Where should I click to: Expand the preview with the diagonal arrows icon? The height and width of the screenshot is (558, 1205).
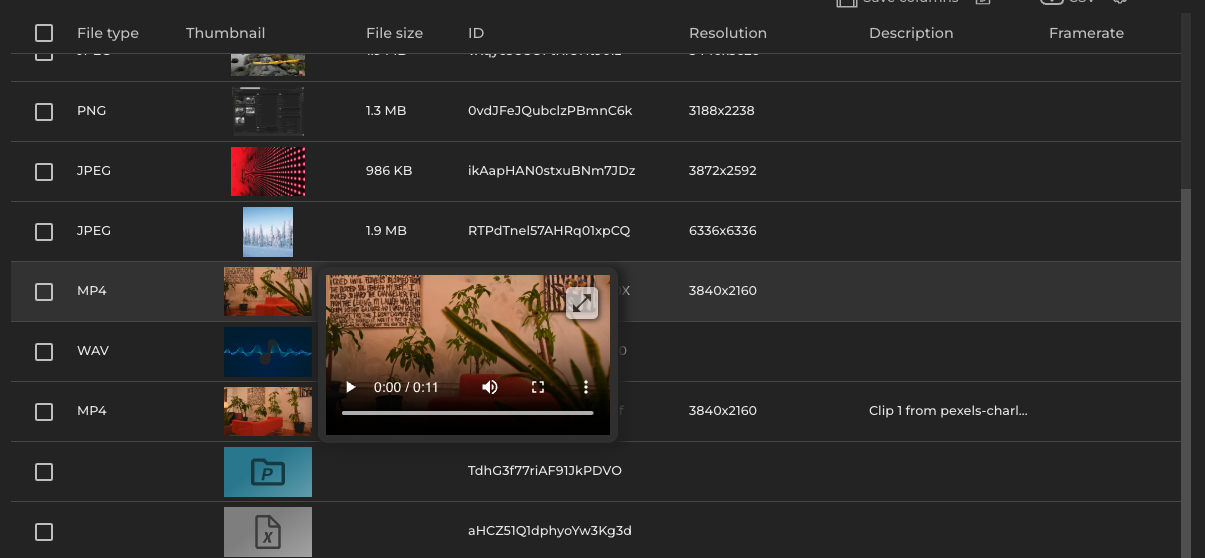[582, 303]
